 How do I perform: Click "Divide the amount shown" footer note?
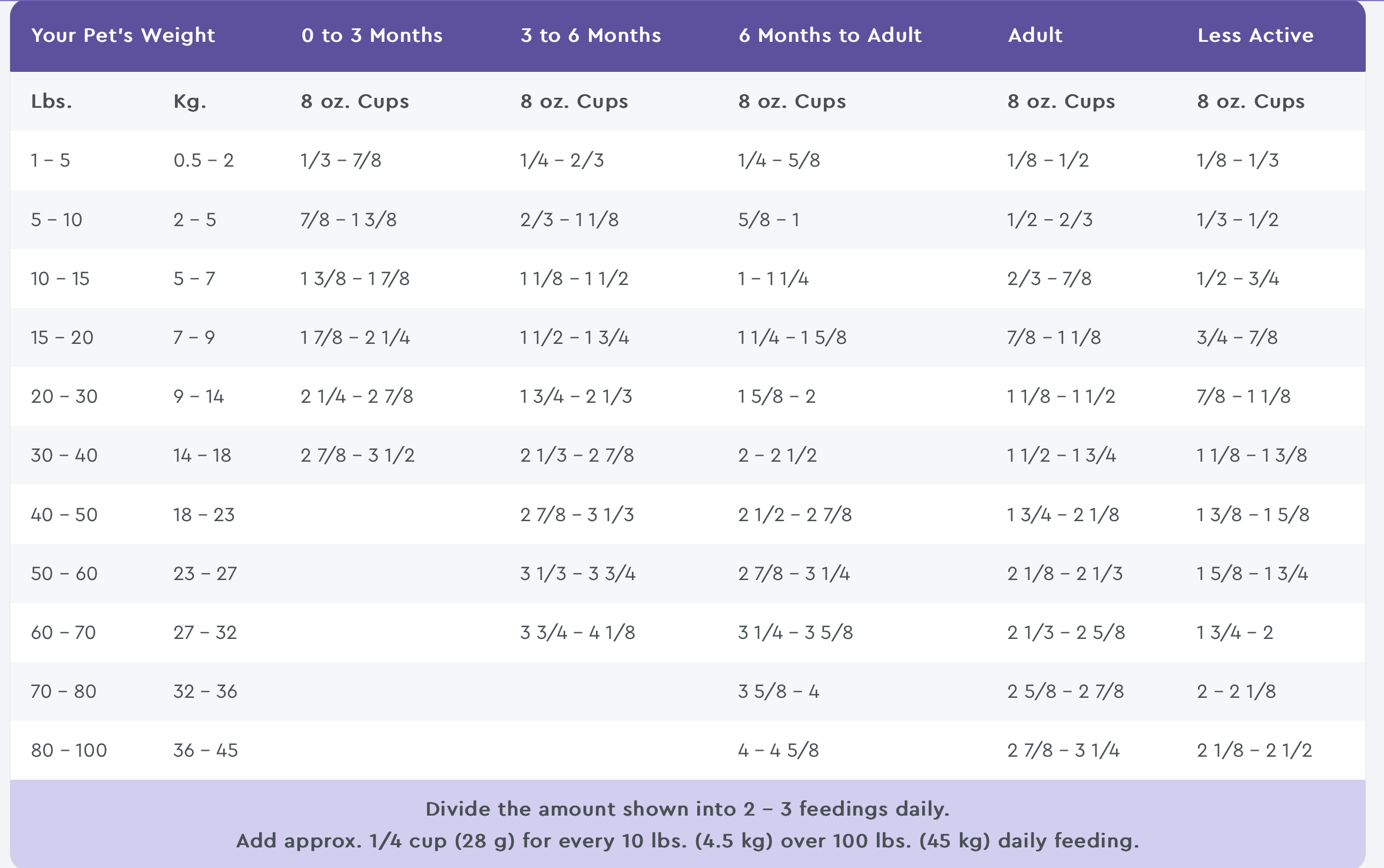pyautogui.click(x=687, y=809)
